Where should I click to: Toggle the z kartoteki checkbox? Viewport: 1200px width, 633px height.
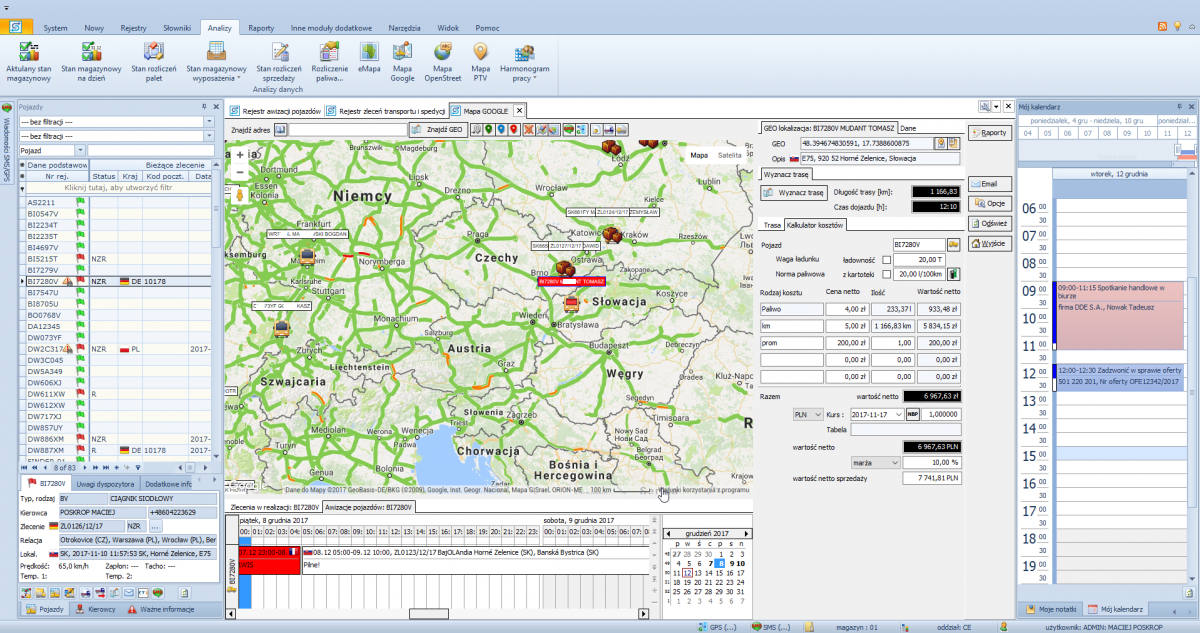pyautogui.click(x=886, y=272)
